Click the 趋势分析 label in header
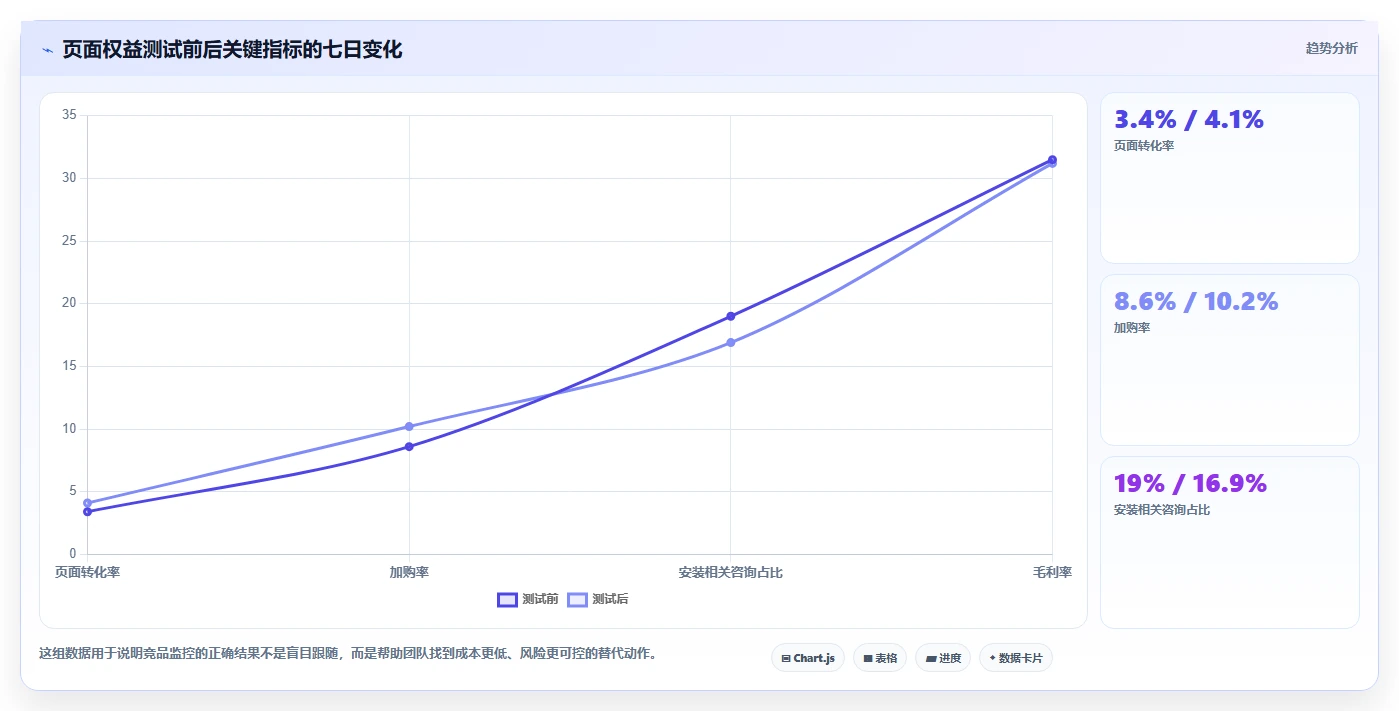Screen dimensions: 1399x711 [x=1331, y=48]
